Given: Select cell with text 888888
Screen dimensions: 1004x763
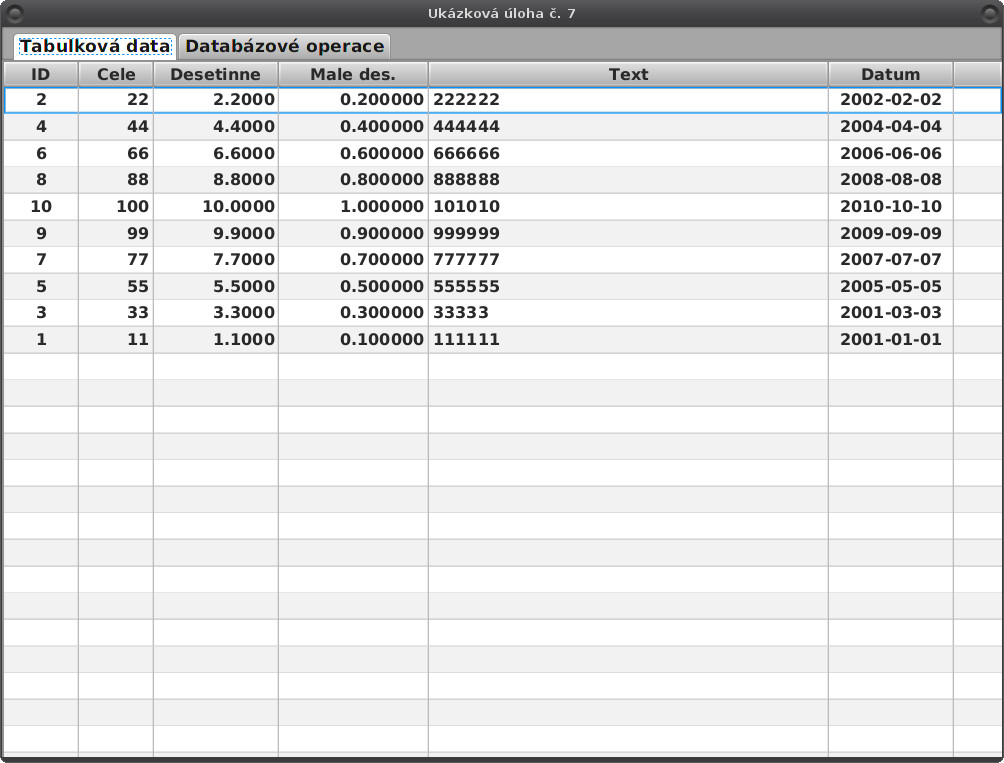Looking at the screenshot, I should [x=628, y=180].
